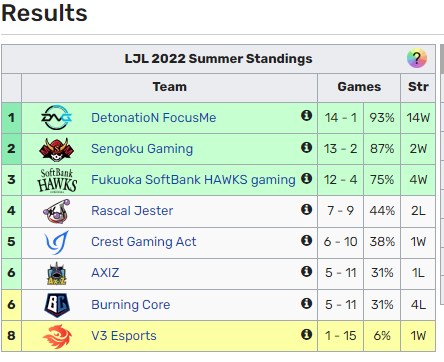This screenshot has width=444, height=362.
Task: Open info icon for Fukuoka SoftBank HAWKS gaming
Action: 306,178
